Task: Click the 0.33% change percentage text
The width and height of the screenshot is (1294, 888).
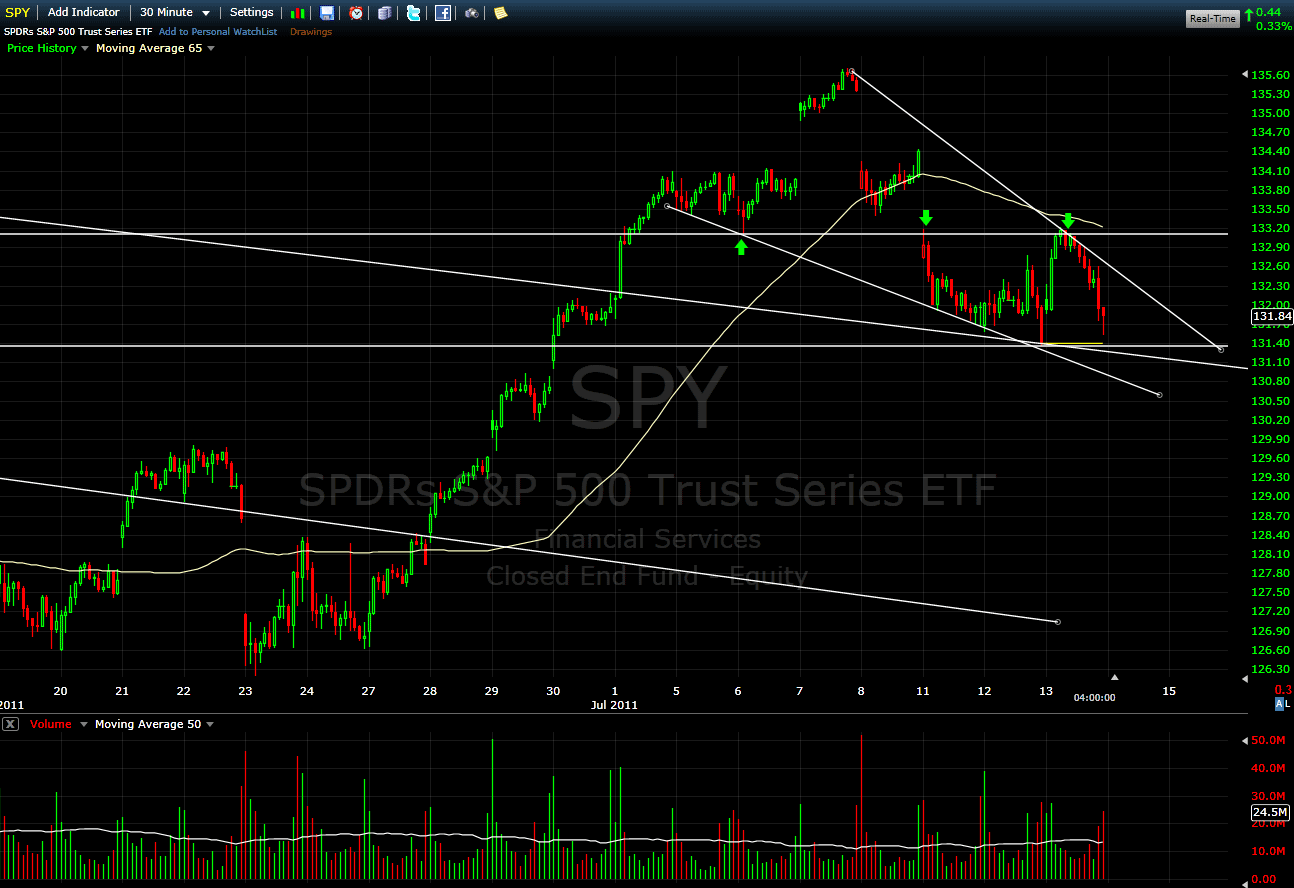Action: (1273, 26)
